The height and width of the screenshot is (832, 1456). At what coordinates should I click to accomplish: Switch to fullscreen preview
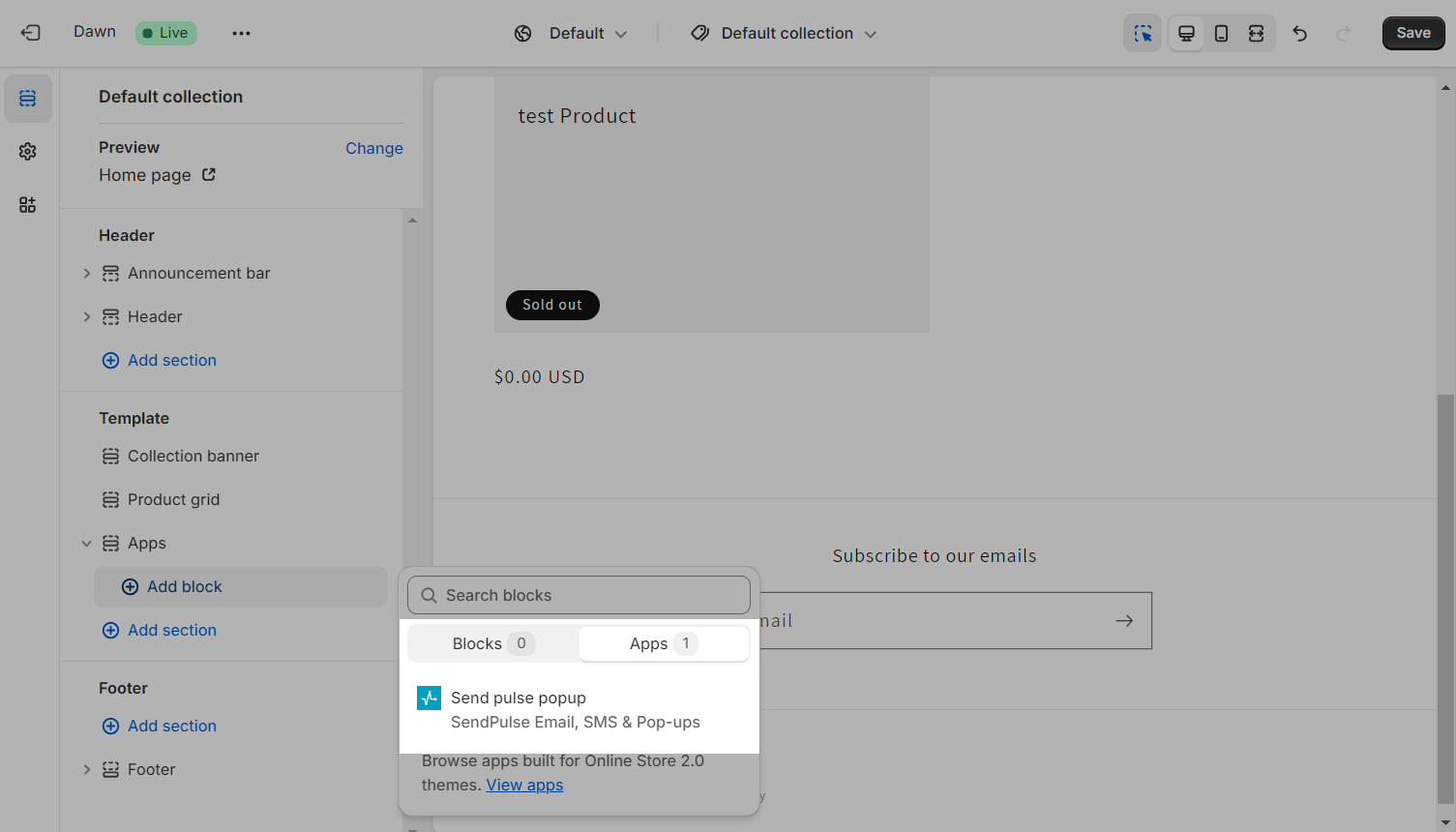pyautogui.click(x=1256, y=34)
